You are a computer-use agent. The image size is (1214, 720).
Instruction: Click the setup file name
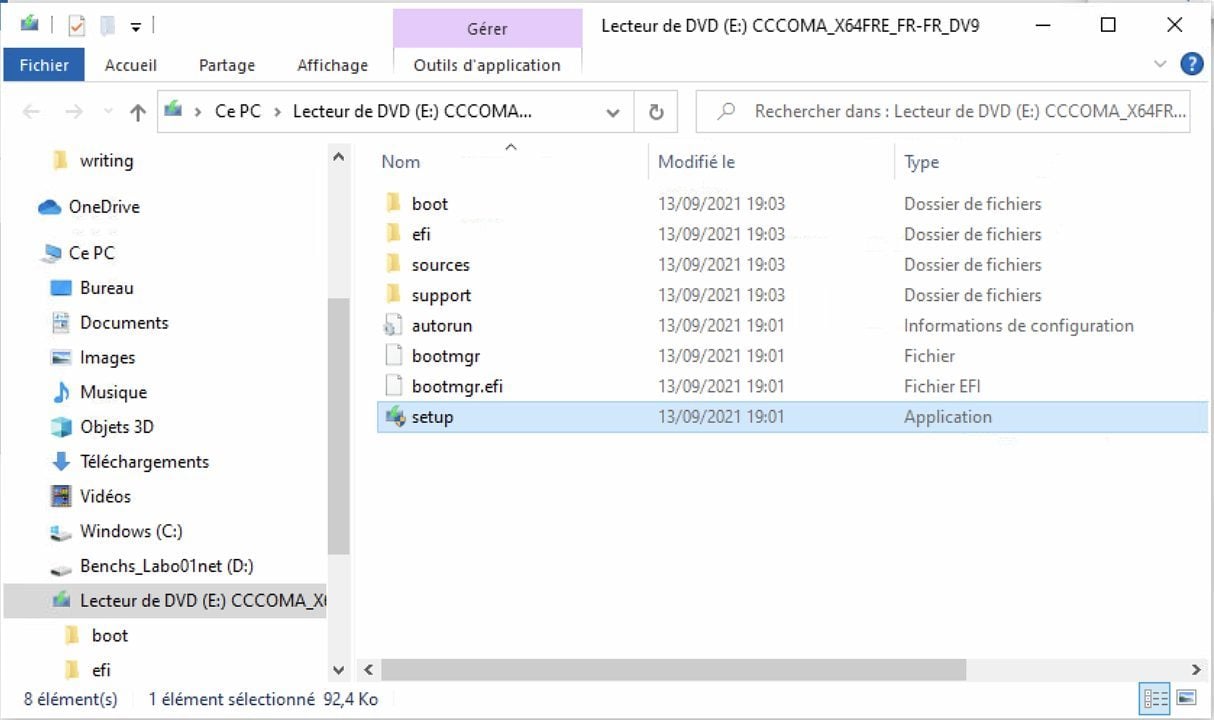432,417
